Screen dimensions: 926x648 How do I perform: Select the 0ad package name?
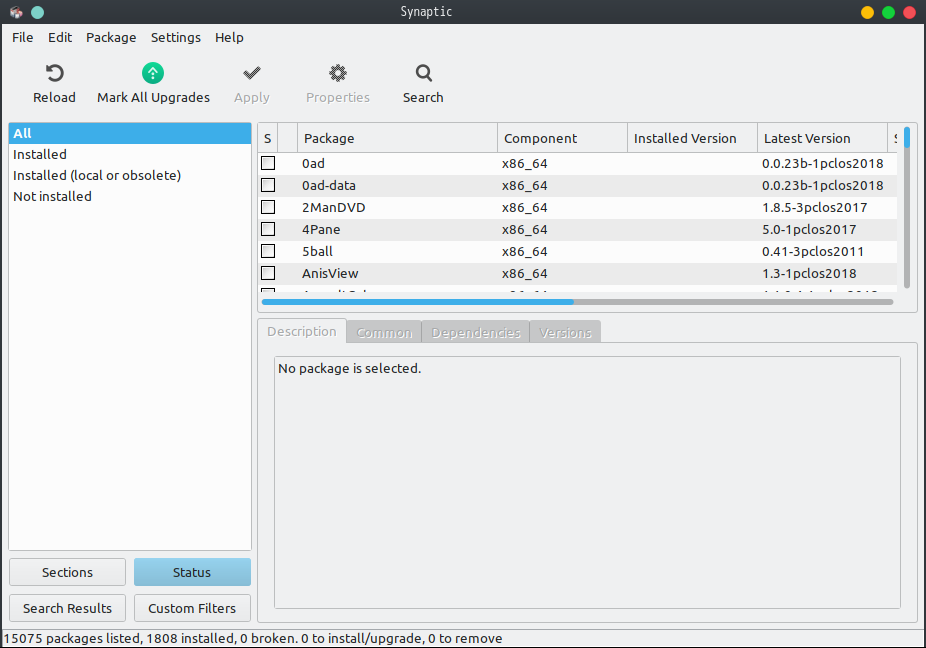(313, 164)
